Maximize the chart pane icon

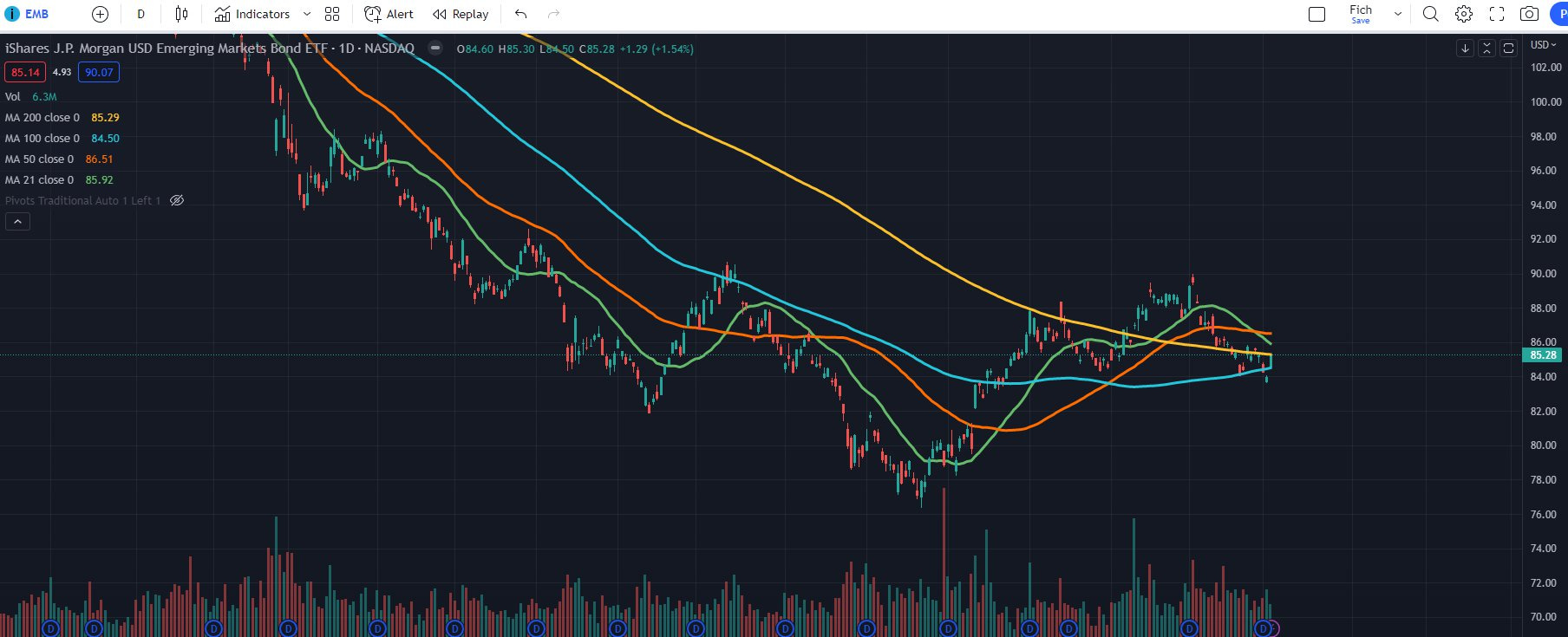[x=1508, y=49]
